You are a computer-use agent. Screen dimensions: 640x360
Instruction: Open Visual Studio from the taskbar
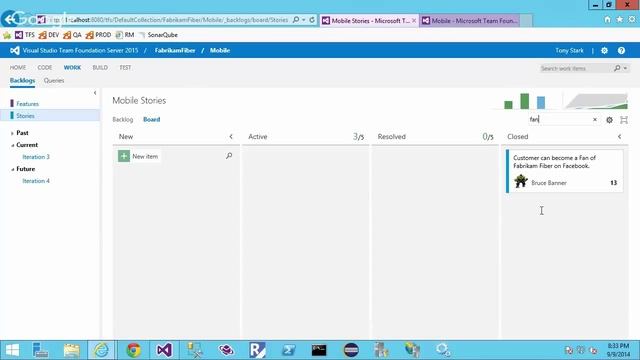point(164,350)
